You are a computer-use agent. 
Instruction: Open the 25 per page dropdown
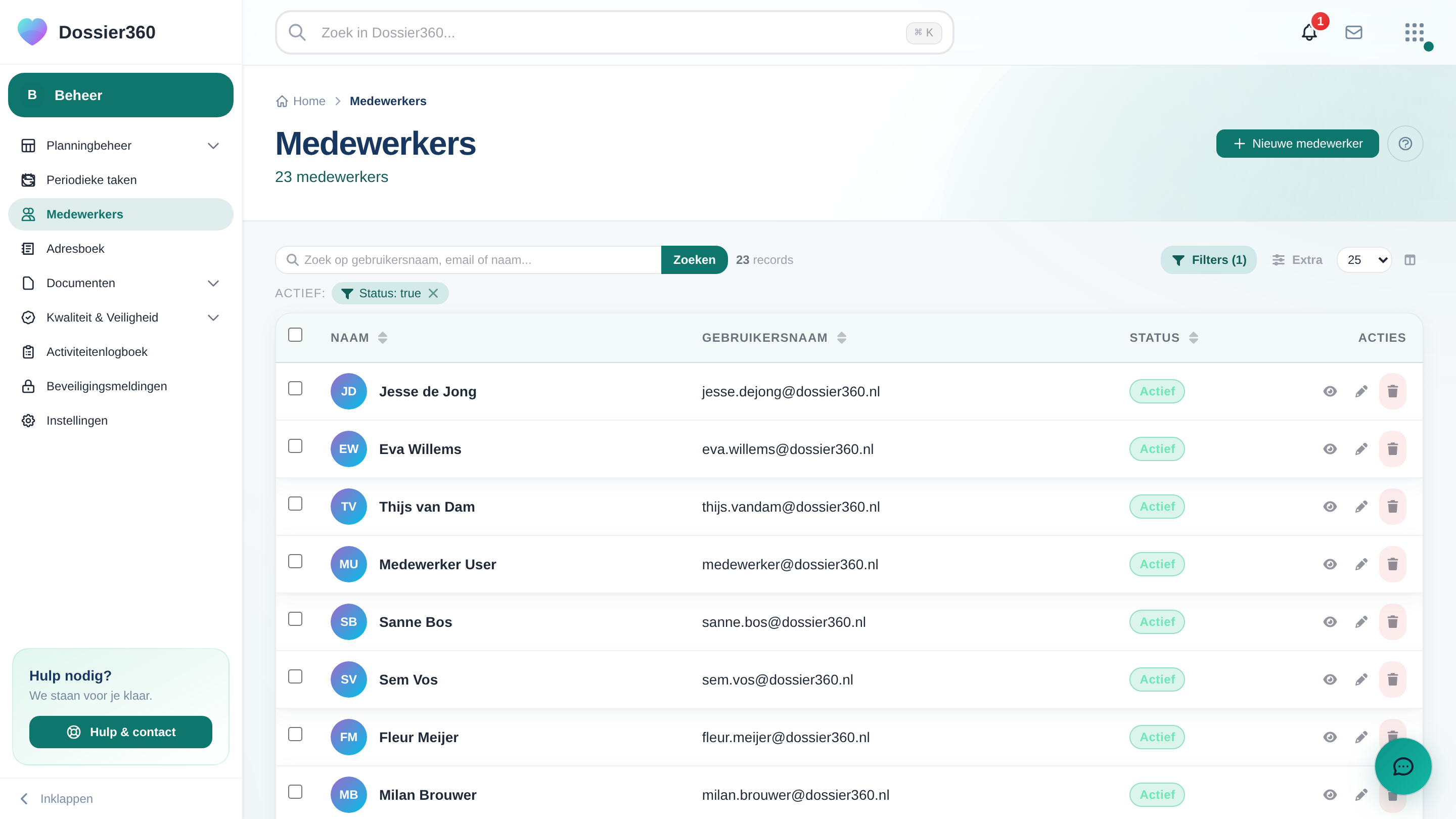(1364, 260)
